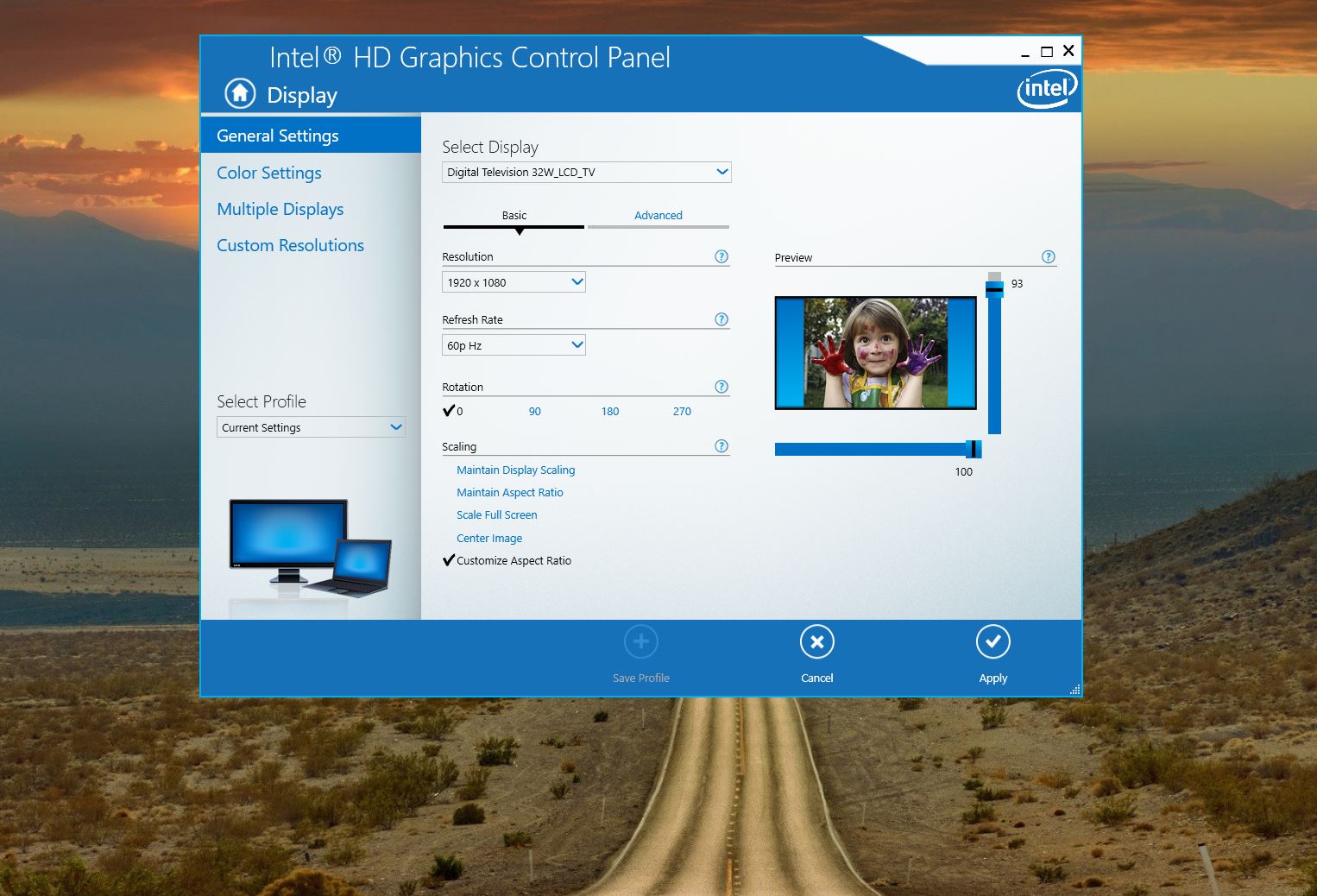Image resolution: width=1317 pixels, height=896 pixels.
Task: Click the Home icon next to Display
Action: (x=239, y=93)
